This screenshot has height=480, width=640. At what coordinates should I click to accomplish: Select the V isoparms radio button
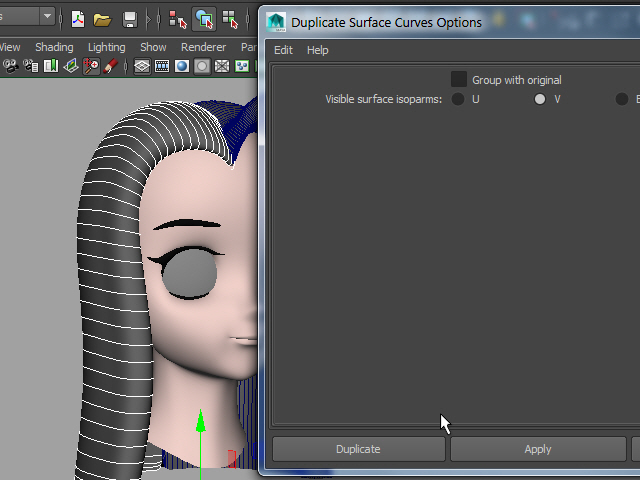tap(540, 99)
